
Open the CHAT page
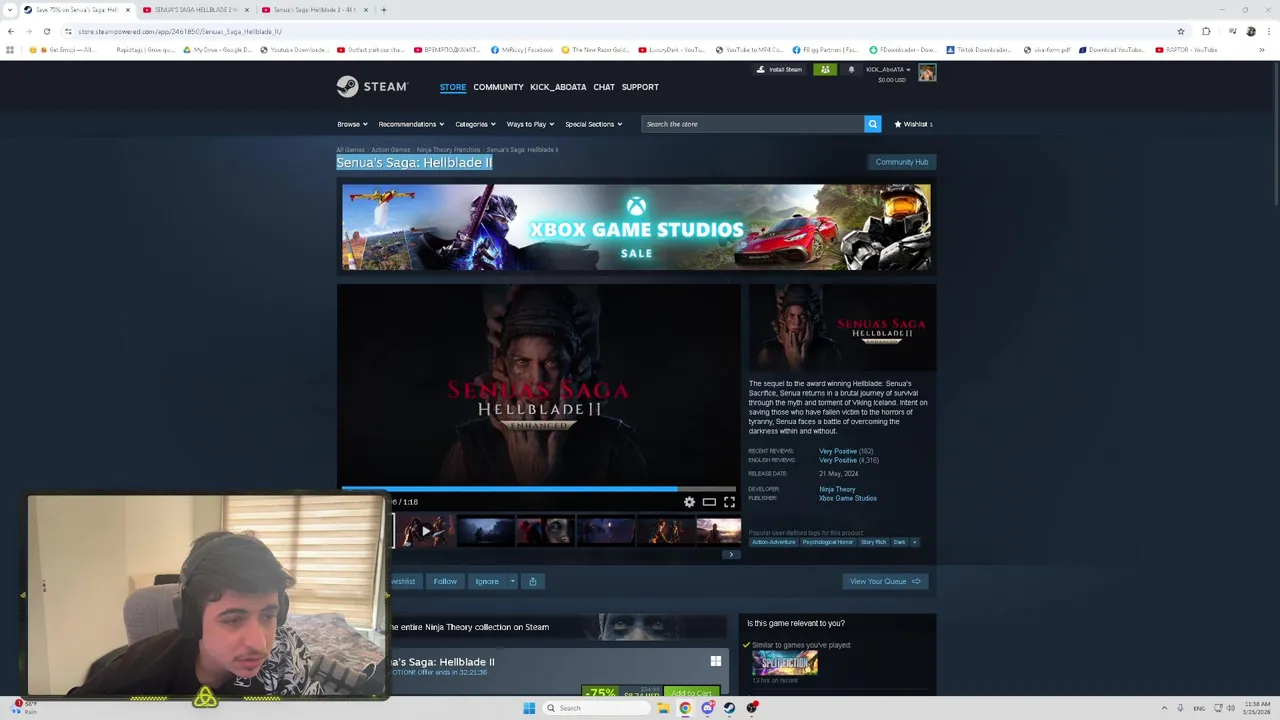click(x=604, y=87)
